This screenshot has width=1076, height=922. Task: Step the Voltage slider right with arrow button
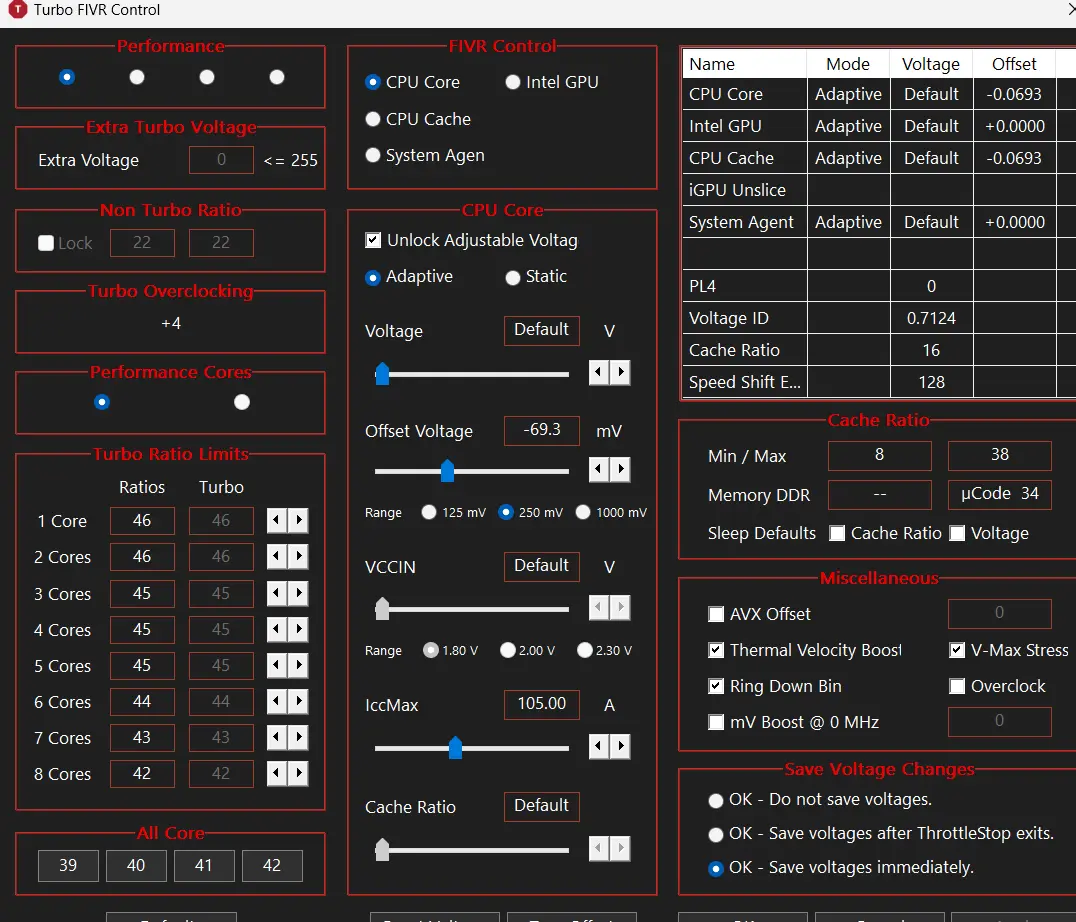click(x=620, y=372)
